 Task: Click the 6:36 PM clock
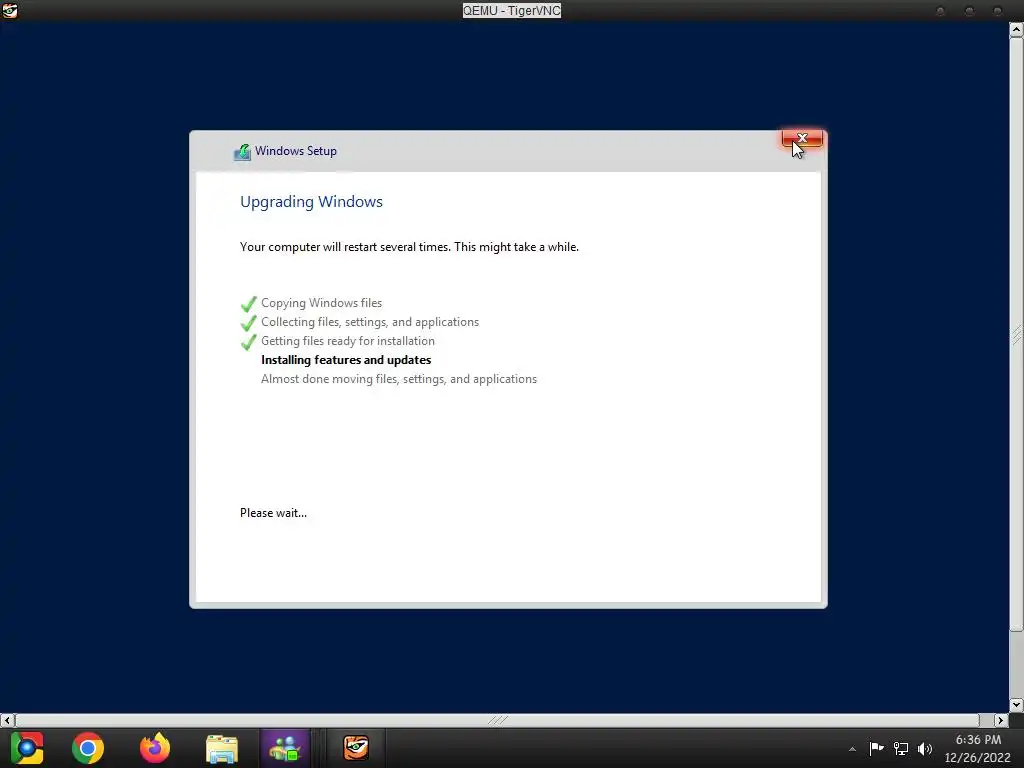978,740
